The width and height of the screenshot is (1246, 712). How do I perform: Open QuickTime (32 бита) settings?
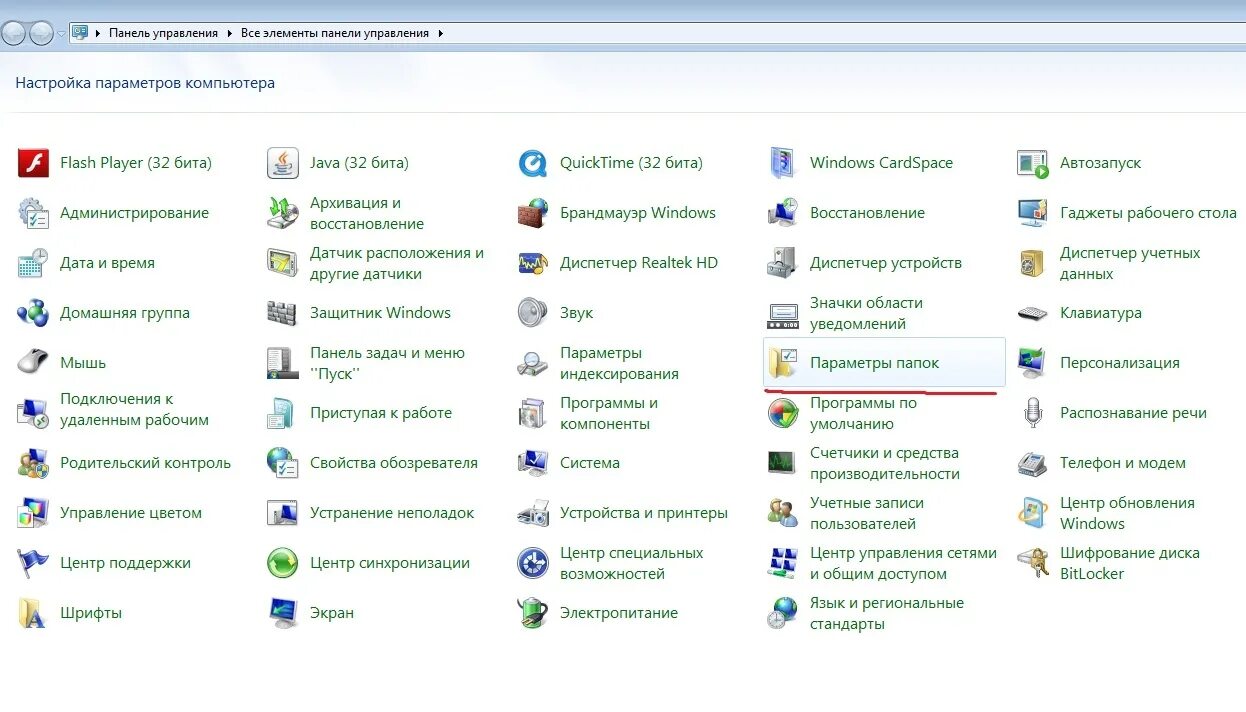pos(630,162)
